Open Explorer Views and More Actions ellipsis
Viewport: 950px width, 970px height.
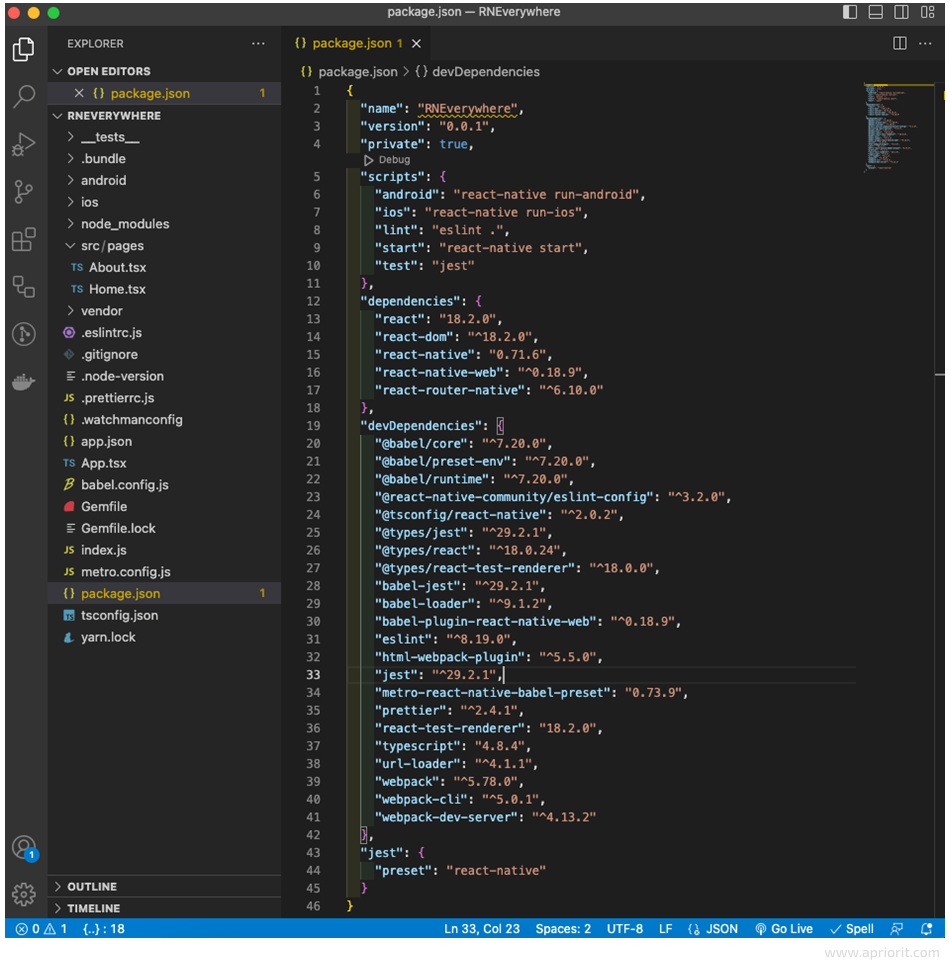[259, 43]
